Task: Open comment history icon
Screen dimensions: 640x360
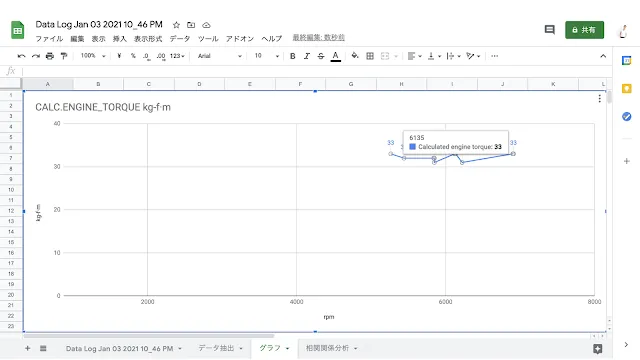Action: pyautogui.click(x=549, y=29)
